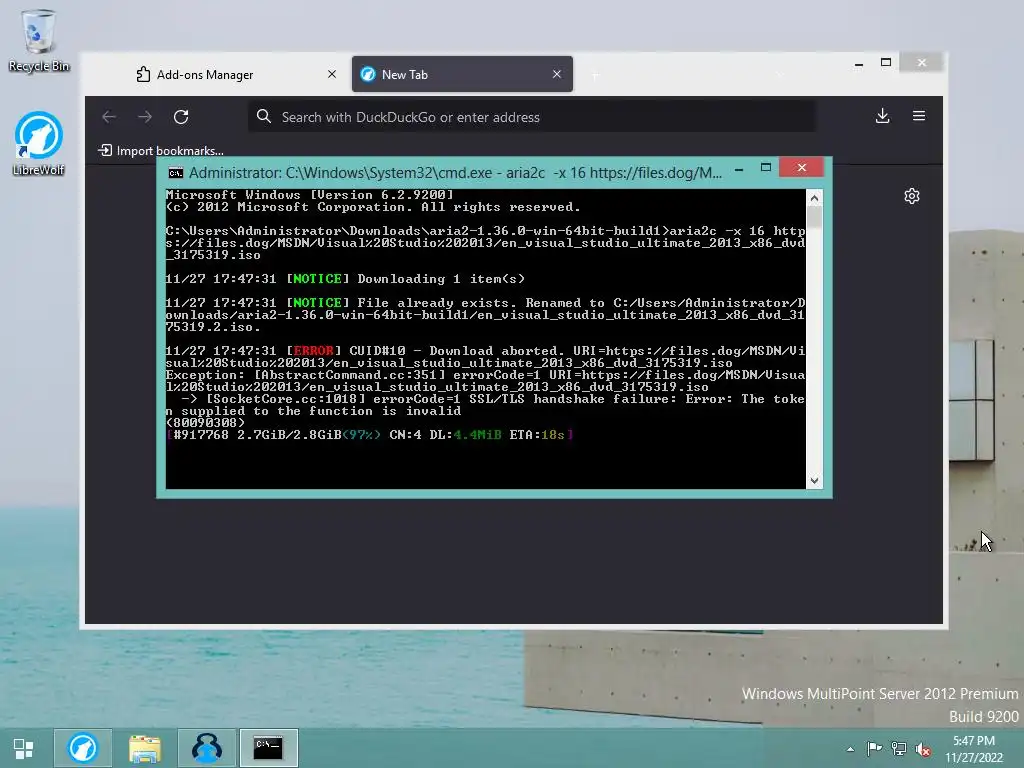Minimize the cmd.exe window

(x=739, y=168)
